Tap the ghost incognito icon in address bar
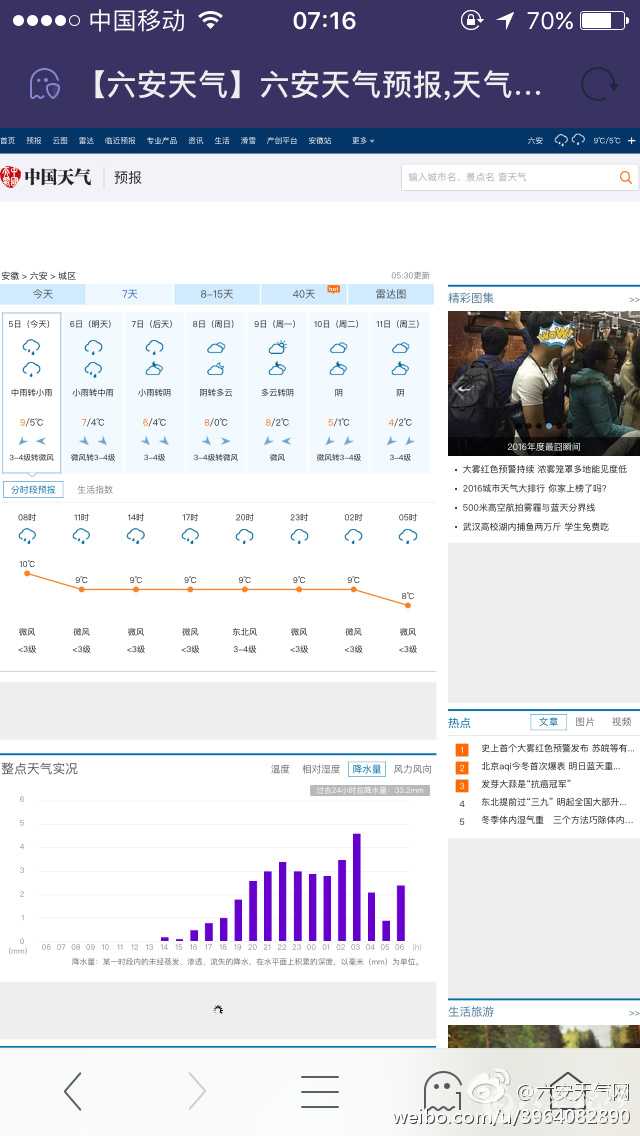Screen dimensions: 640x1136 (44, 85)
